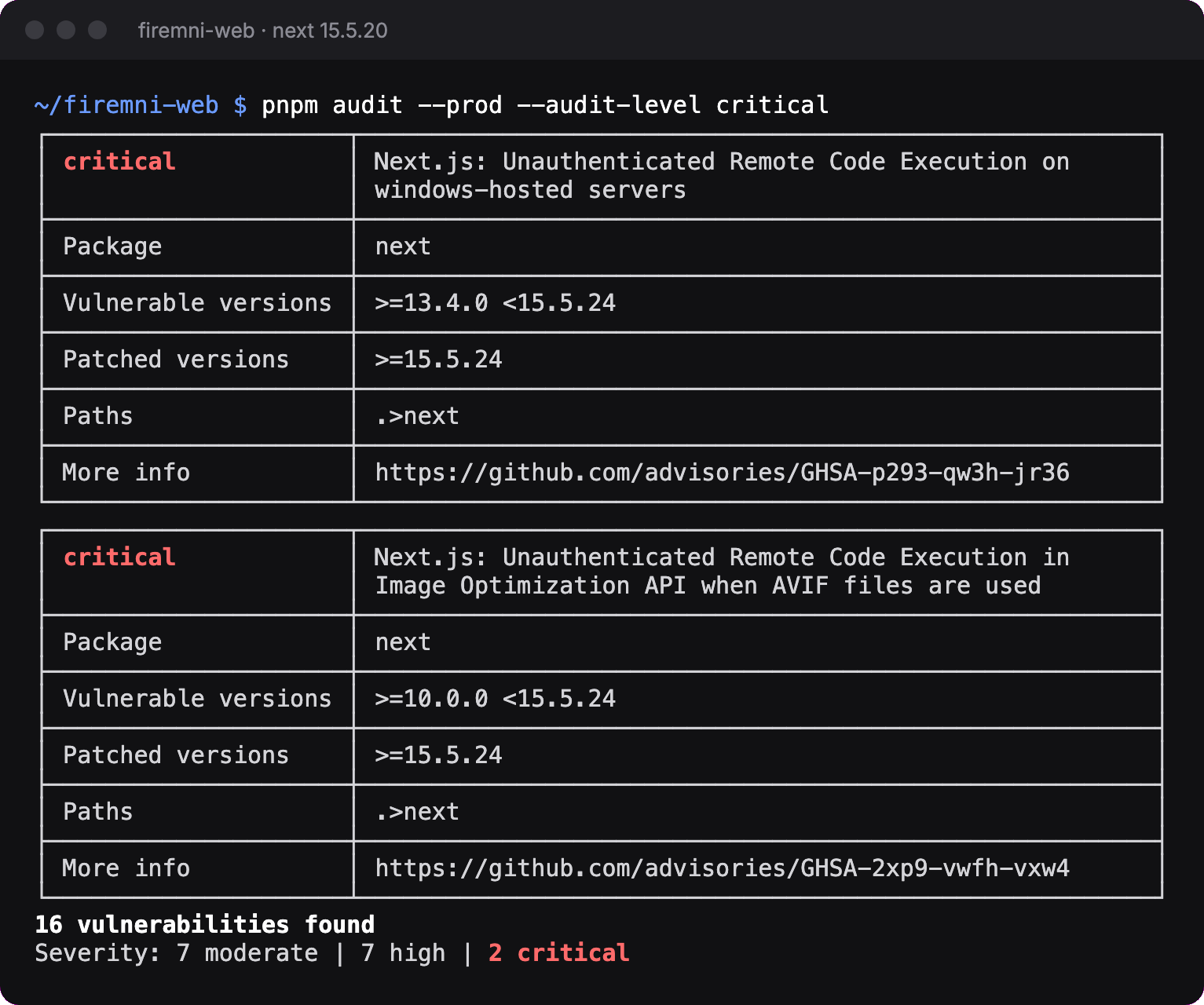Click the window title firemni-web next 15.5.20
Viewport: 1204px width, 1005px height.
(263, 31)
